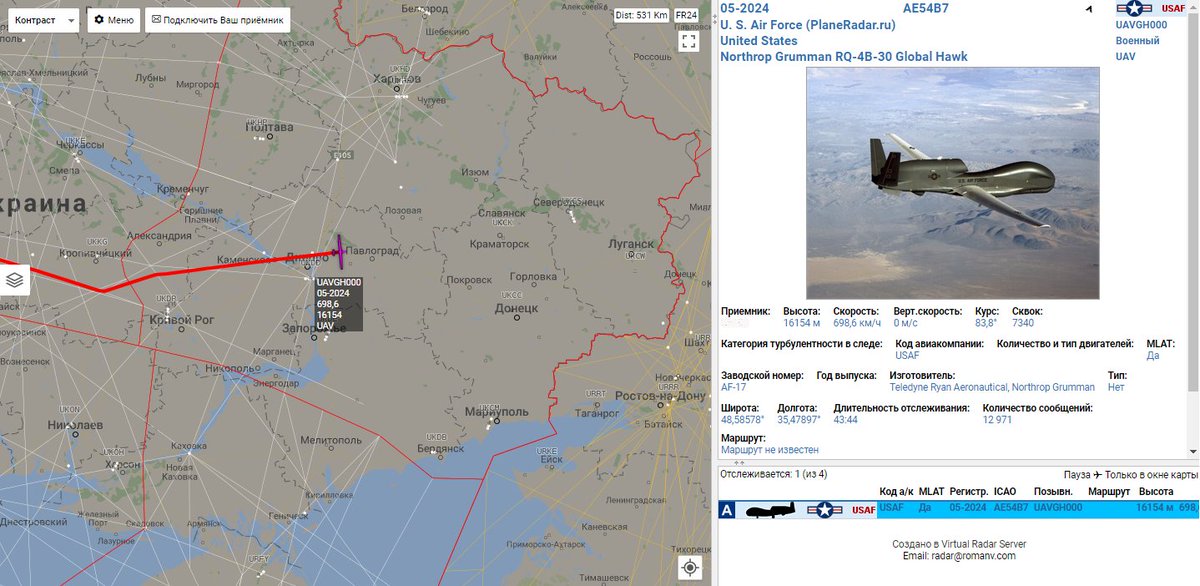This screenshot has height=586, width=1200.
Task: Open registration link 05-2024 in detail header
Action: (745, 8)
